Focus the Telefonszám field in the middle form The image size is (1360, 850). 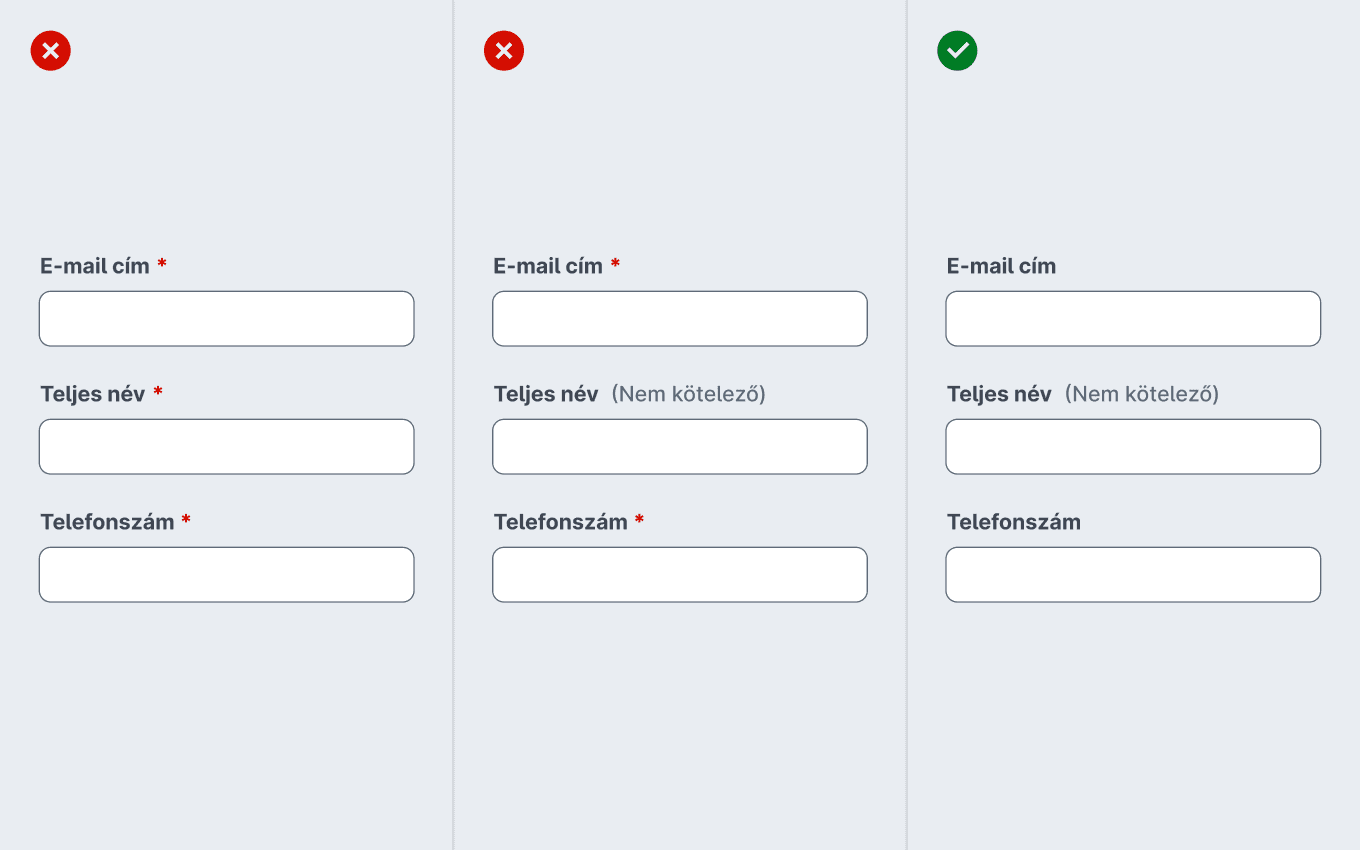680,575
